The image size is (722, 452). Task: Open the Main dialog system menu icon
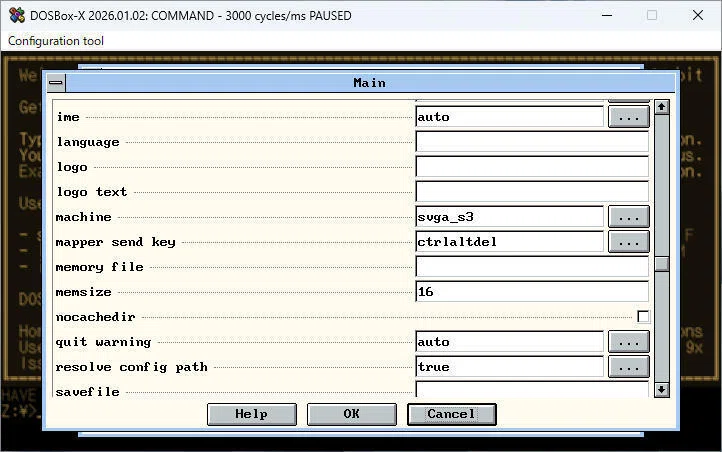coord(56,83)
